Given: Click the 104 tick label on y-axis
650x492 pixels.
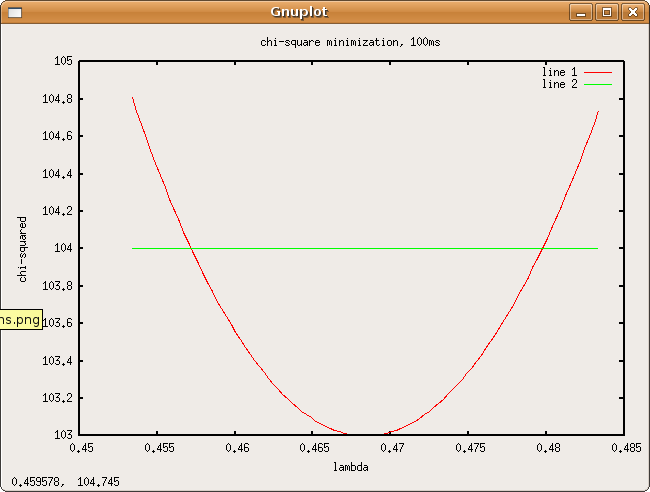Looking at the screenshot, I should coord(62,248).
